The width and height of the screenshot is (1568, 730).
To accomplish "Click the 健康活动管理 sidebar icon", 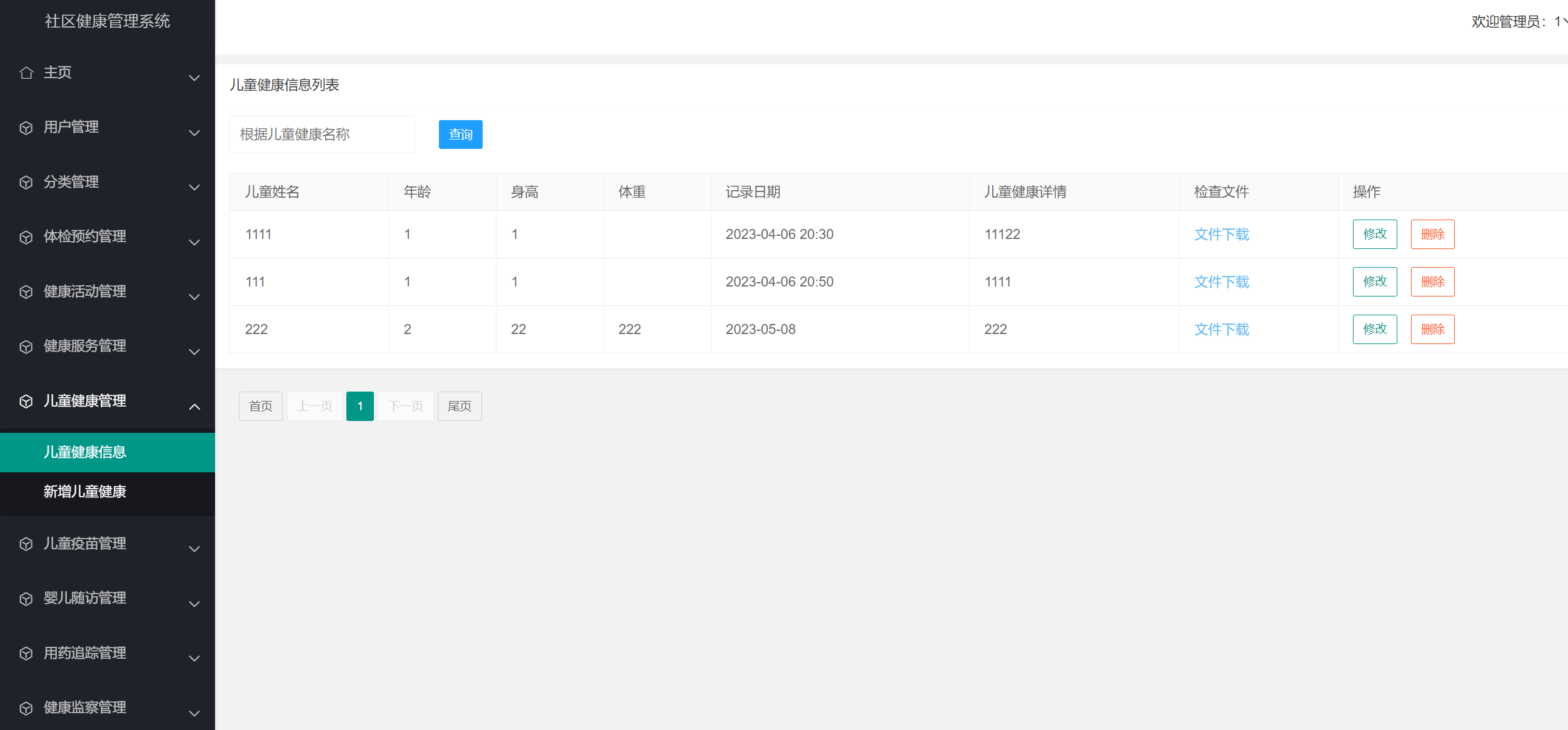I will [26, 291].
